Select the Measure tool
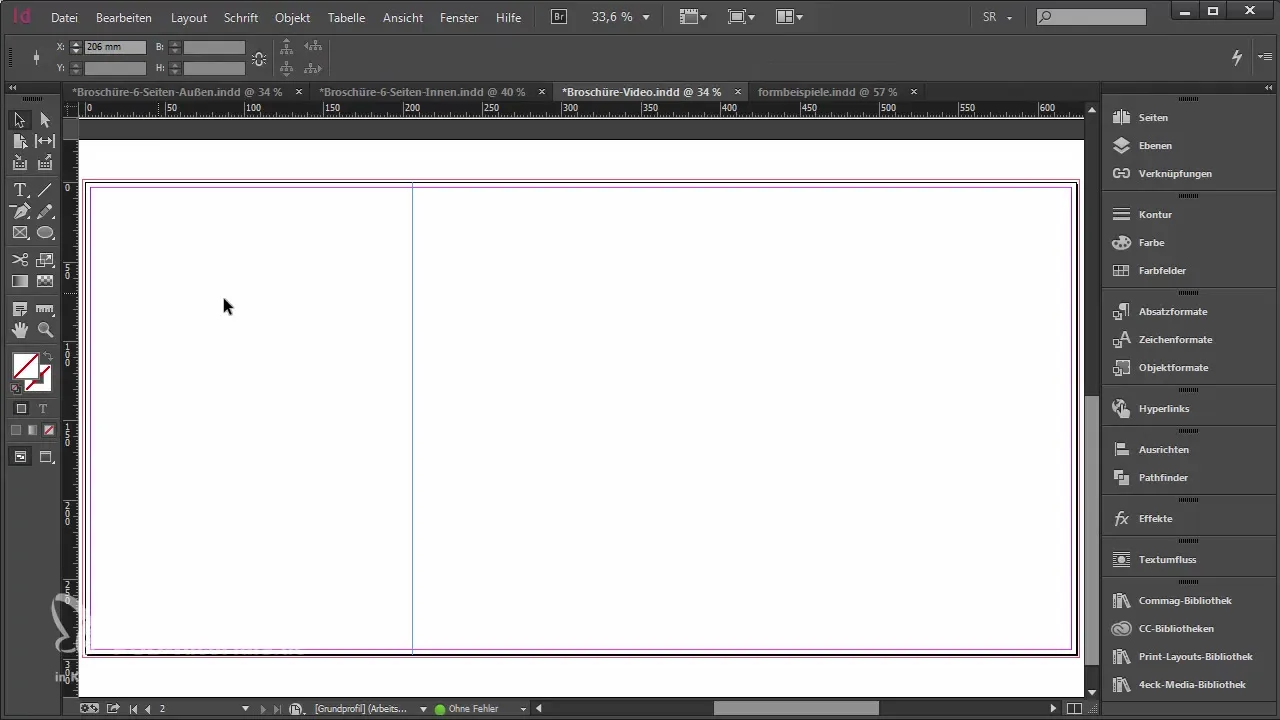The image size is (1280, 720). tap(45, 309)
